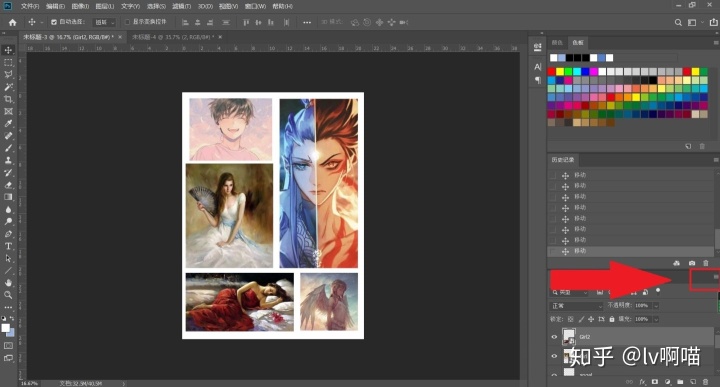
Task: Select the Horizontal Type tool
Action: coord(8,246)
